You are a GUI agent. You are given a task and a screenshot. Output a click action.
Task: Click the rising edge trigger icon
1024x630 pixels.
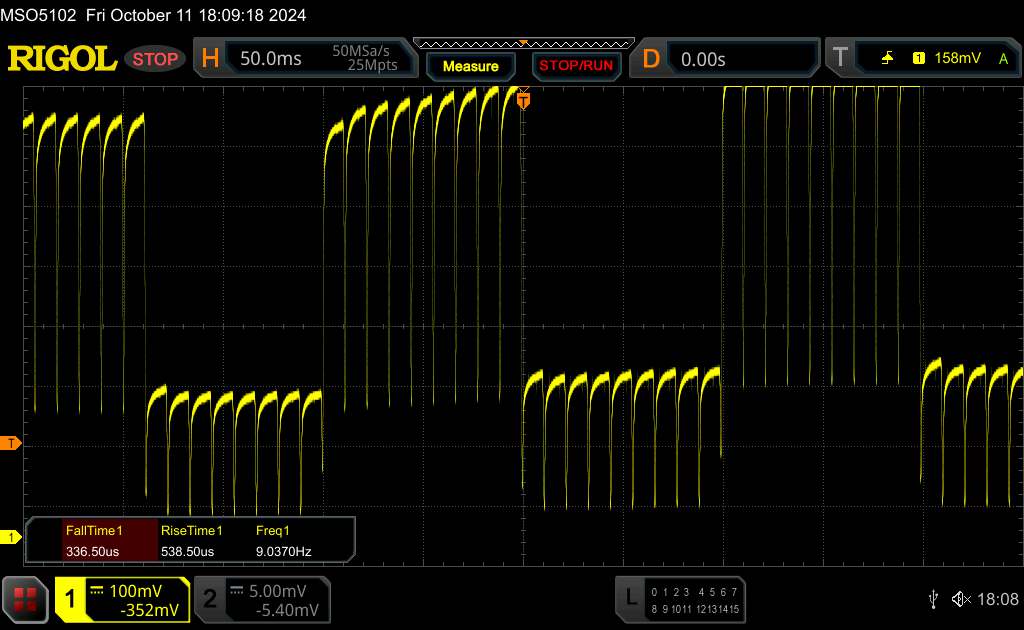[x=887, y=58]
